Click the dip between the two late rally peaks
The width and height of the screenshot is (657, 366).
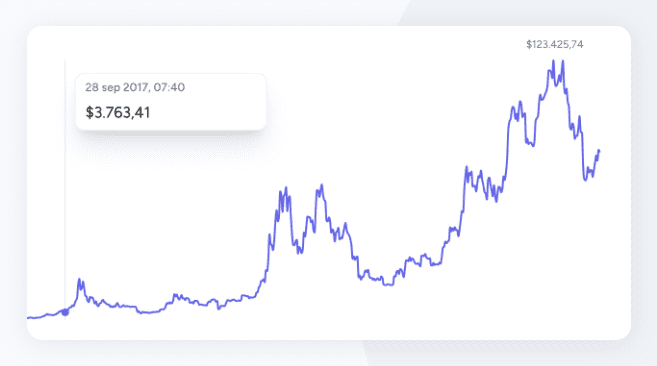(x=532, y=145)
